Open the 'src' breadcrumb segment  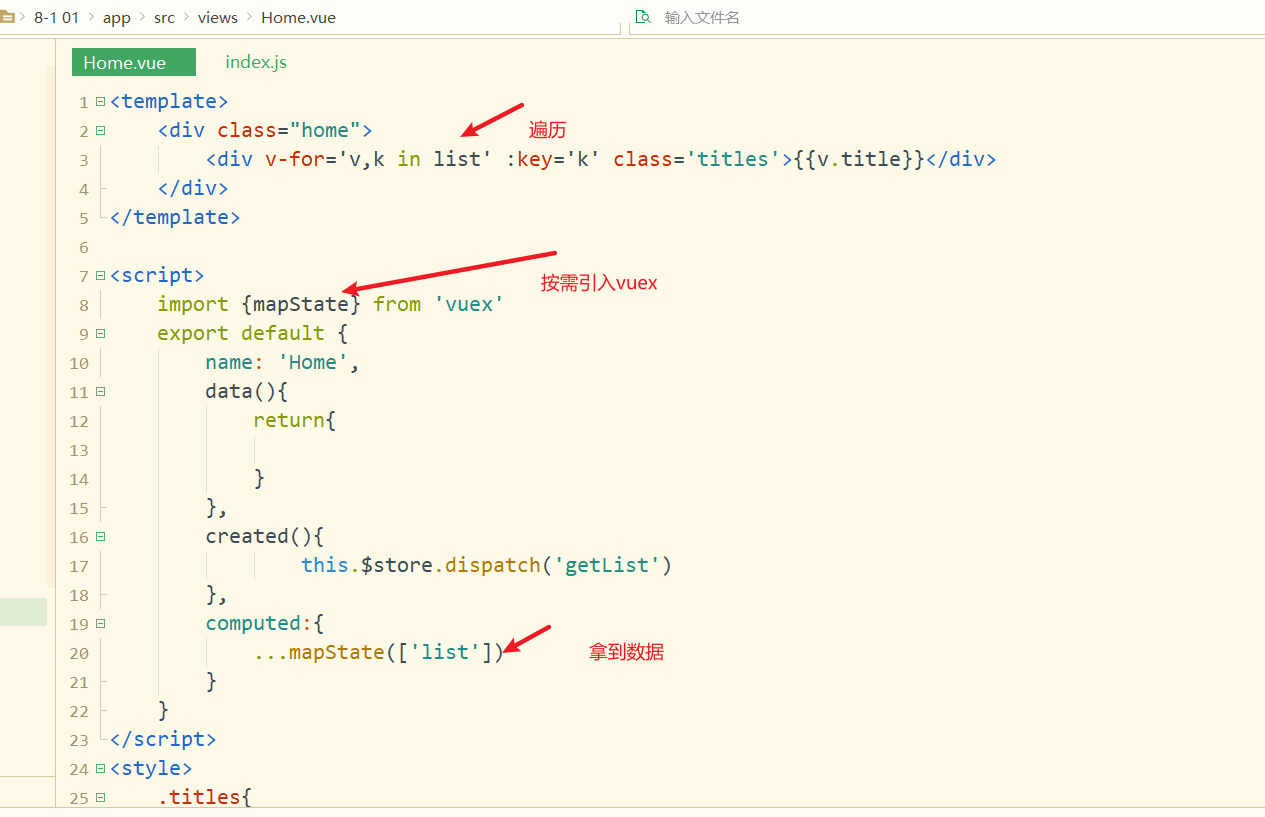tap(164, 18)
